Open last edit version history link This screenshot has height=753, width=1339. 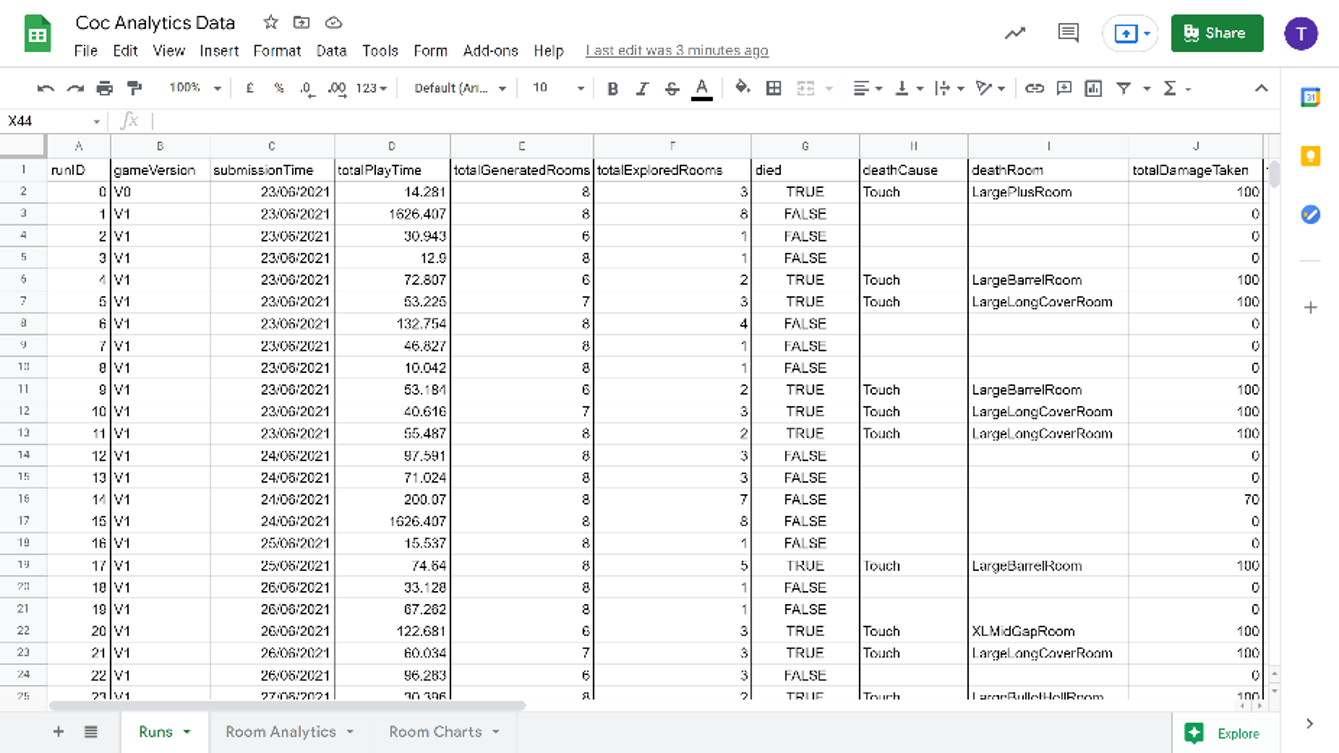point(677,51)
